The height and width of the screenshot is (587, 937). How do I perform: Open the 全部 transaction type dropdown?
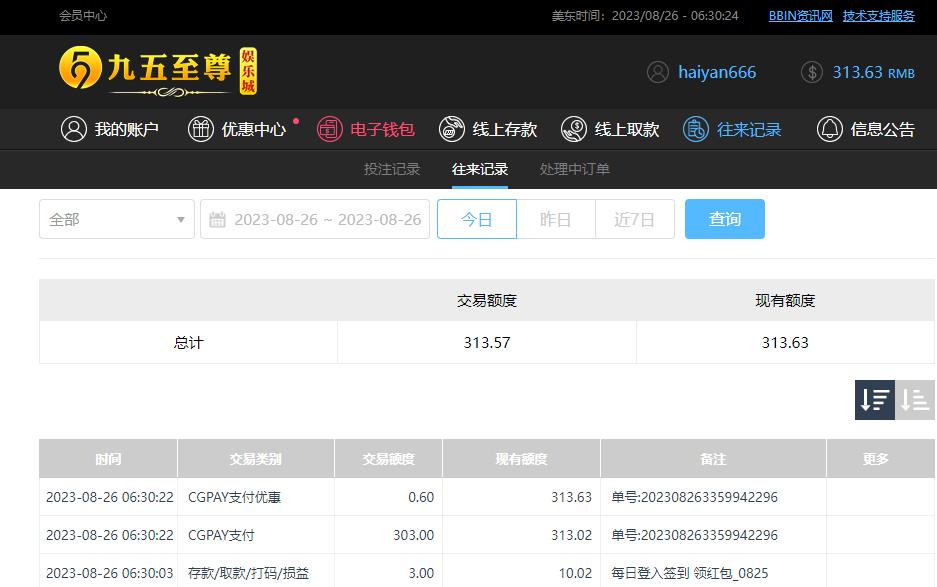coord(117,219)
